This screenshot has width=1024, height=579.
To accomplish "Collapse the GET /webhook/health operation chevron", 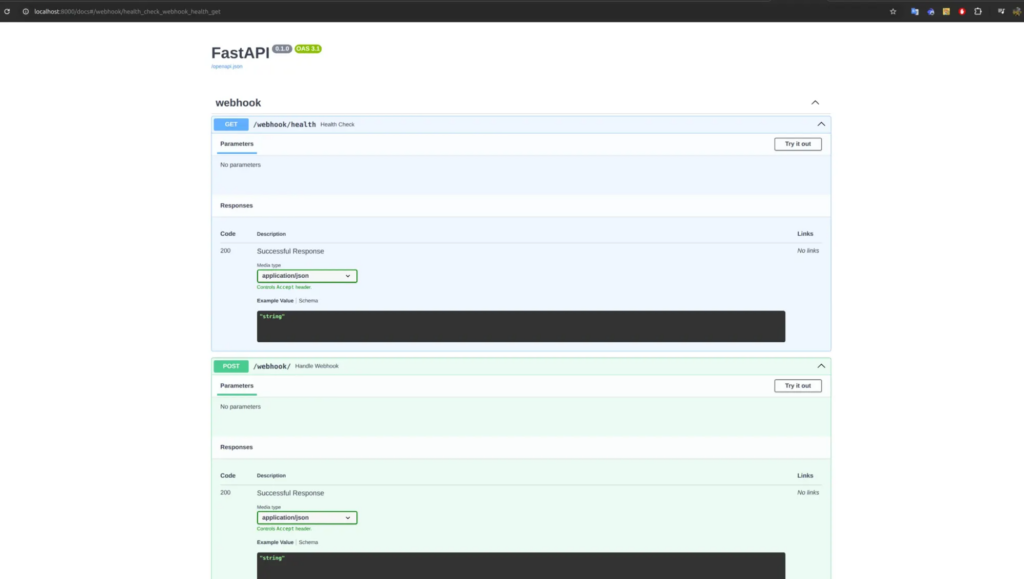I will (x=821, y=124).
